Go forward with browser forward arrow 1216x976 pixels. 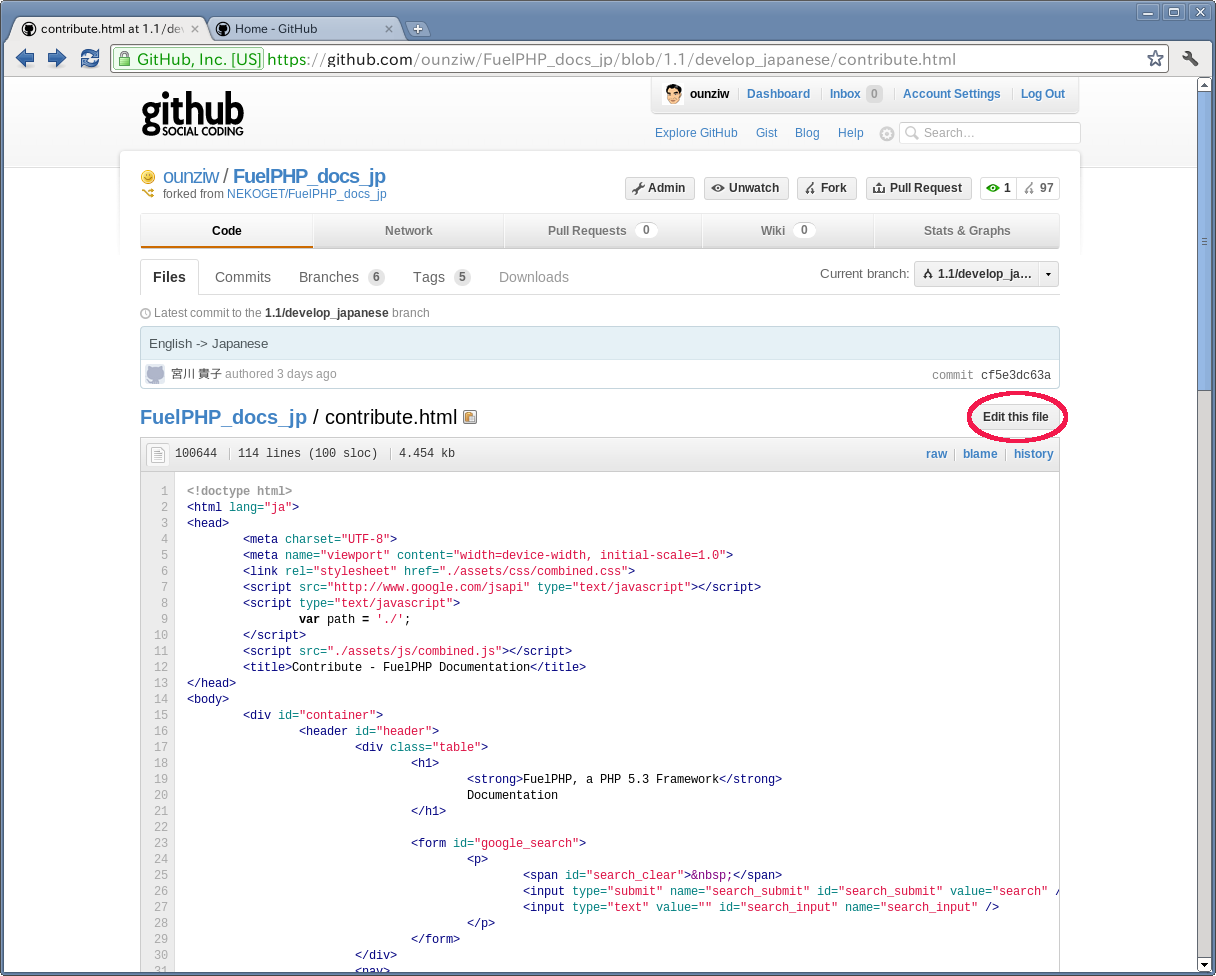pyautogui.click(x=57, y=59)
